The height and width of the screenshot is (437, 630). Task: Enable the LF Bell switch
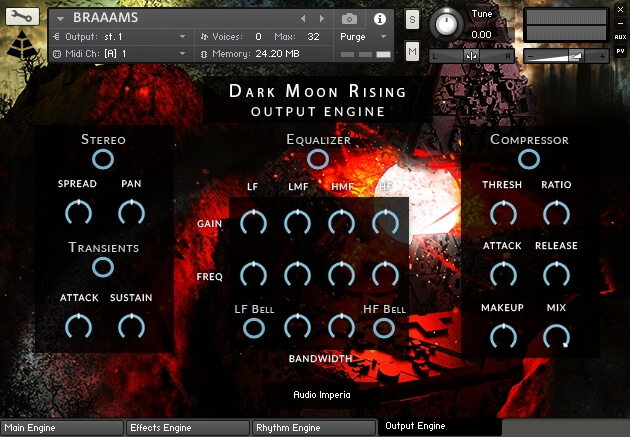(x=254, y=328)
